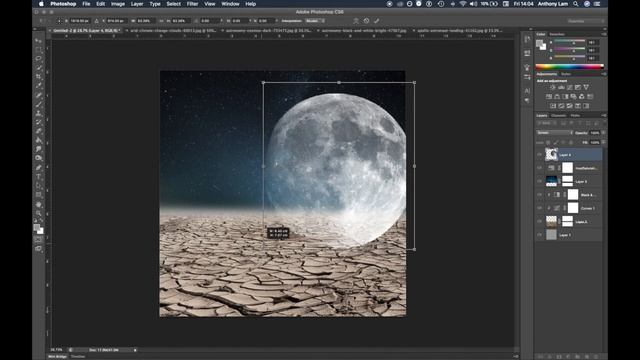640x360 pixels.
Task: Open the Essentials workspace dropdown
Action: 585,21
